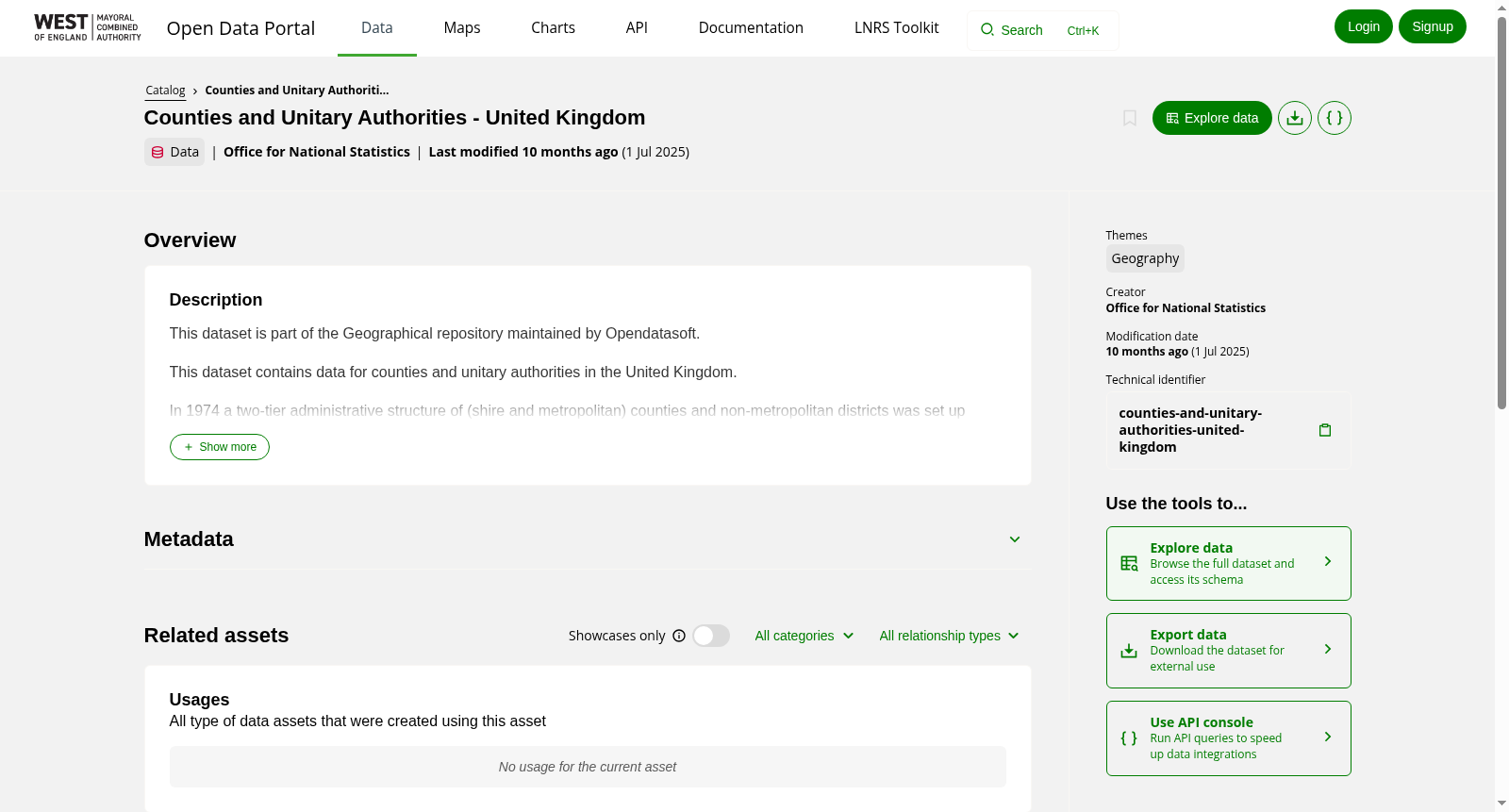This screenshot has height=812, width=1509.
Task: Open the All categories dropdown
Action: [x=804, y=636]
